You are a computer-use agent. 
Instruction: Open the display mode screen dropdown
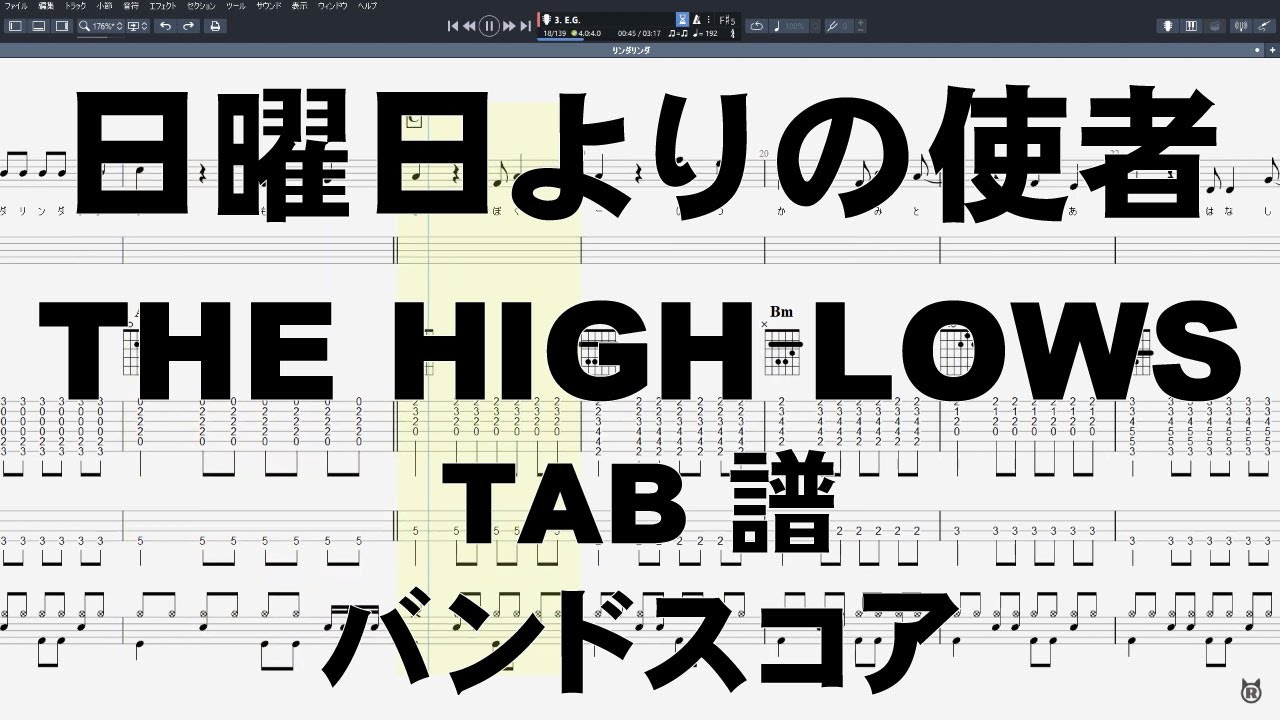(x=138, y=26)
